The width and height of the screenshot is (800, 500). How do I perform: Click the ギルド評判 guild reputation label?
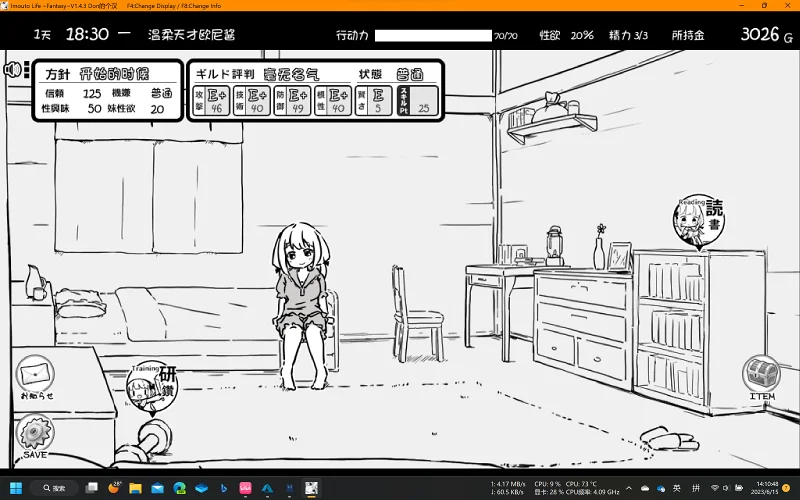[x=225, y=74]
